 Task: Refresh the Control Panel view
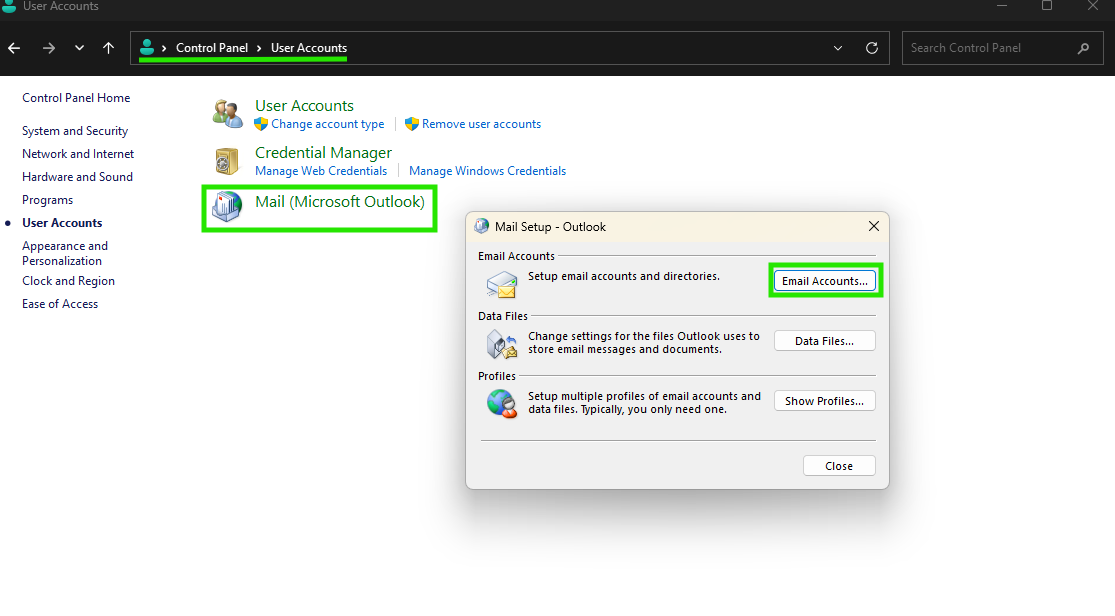(872, 48)
